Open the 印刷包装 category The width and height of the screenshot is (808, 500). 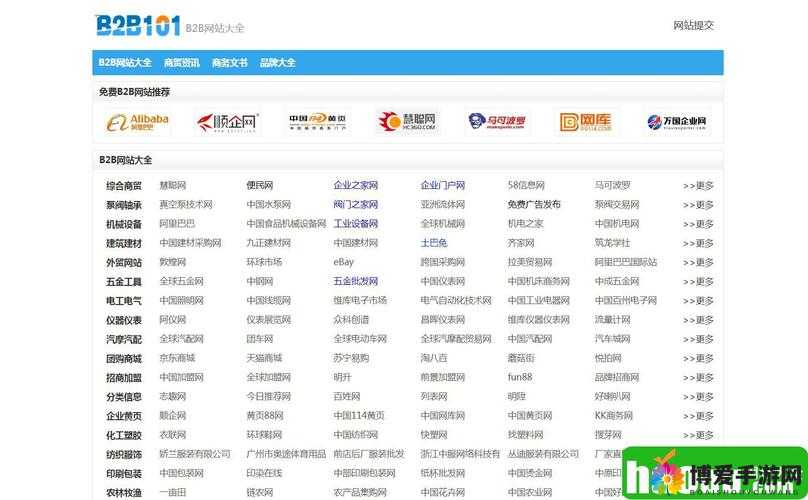coord(124,474)
